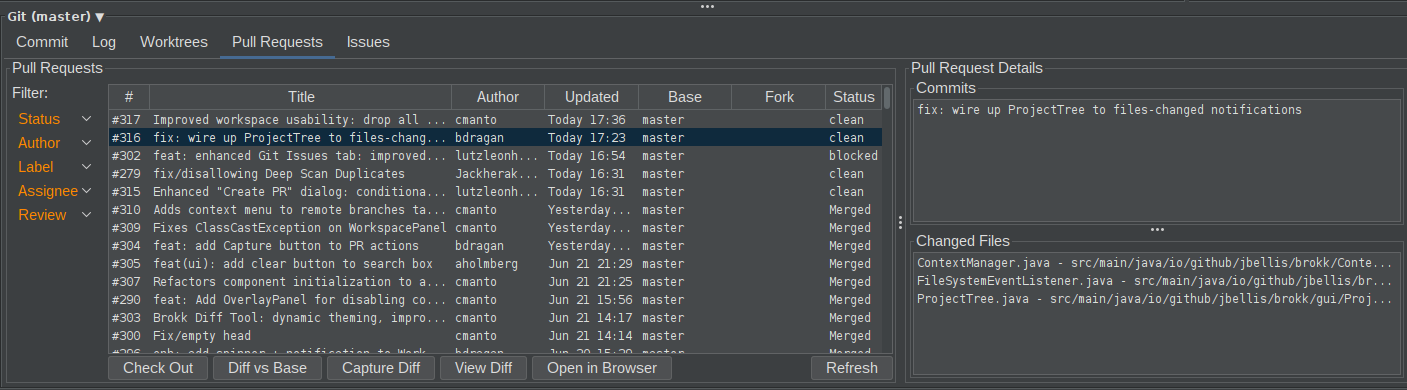Sort by the # column header

pos(129,97)
